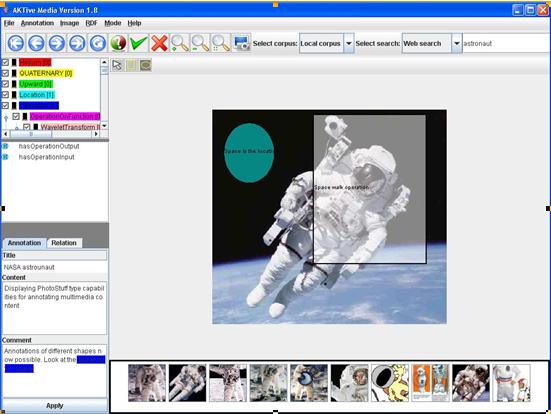Uncheck the QUATERNARY [0] checkbox
The height and width of the screenshot is (414, 551).
5,73
